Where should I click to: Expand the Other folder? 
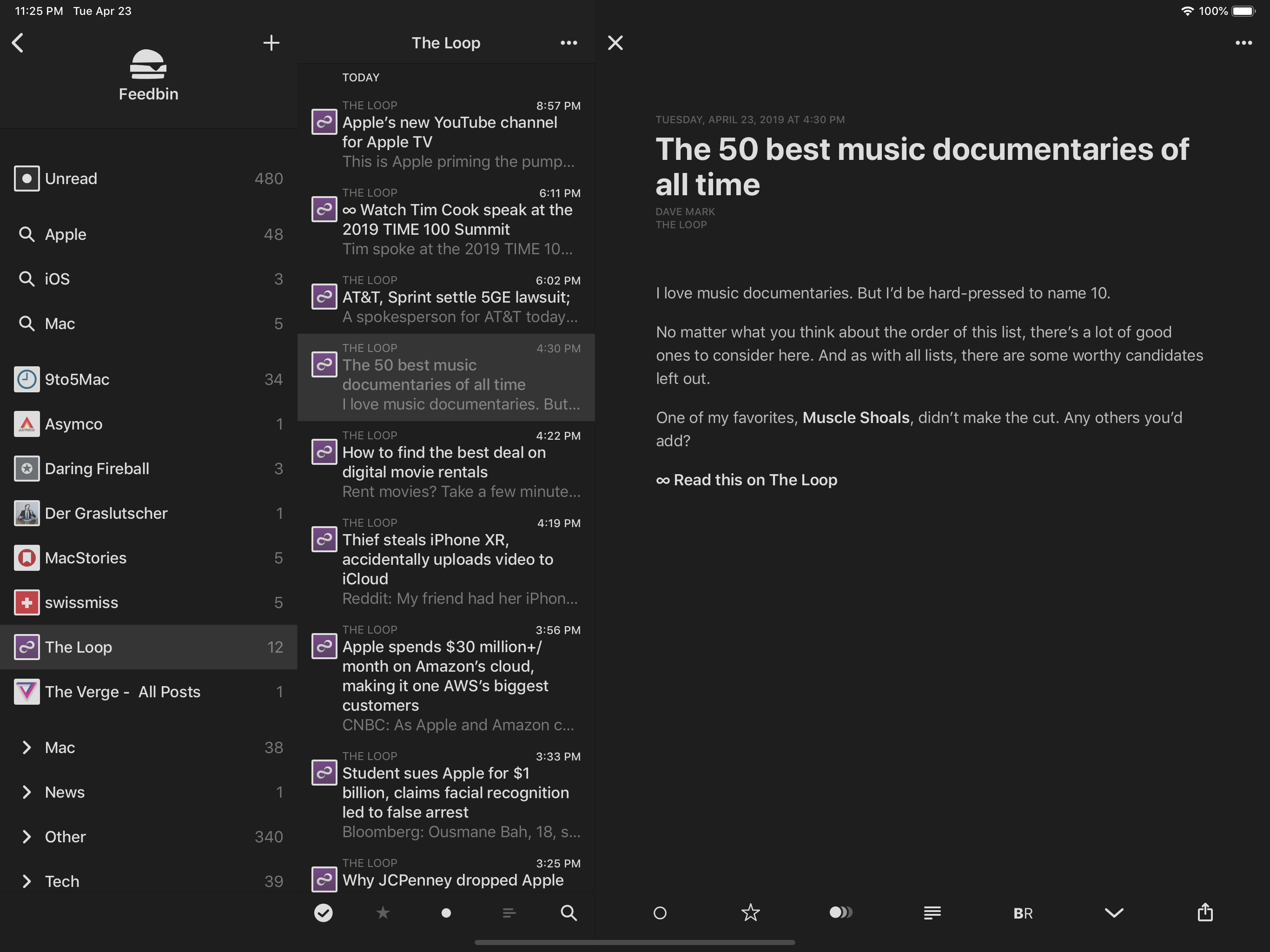point(27,837)
